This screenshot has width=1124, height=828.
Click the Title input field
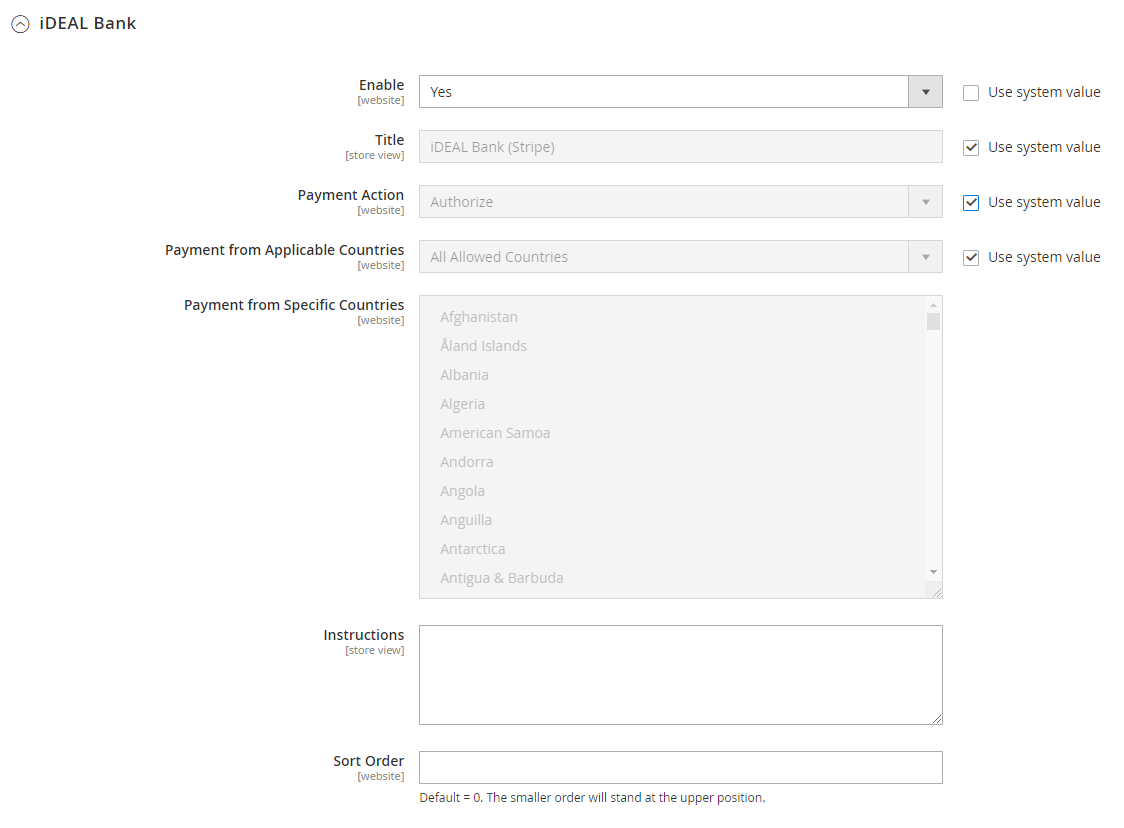coord(680,147)
